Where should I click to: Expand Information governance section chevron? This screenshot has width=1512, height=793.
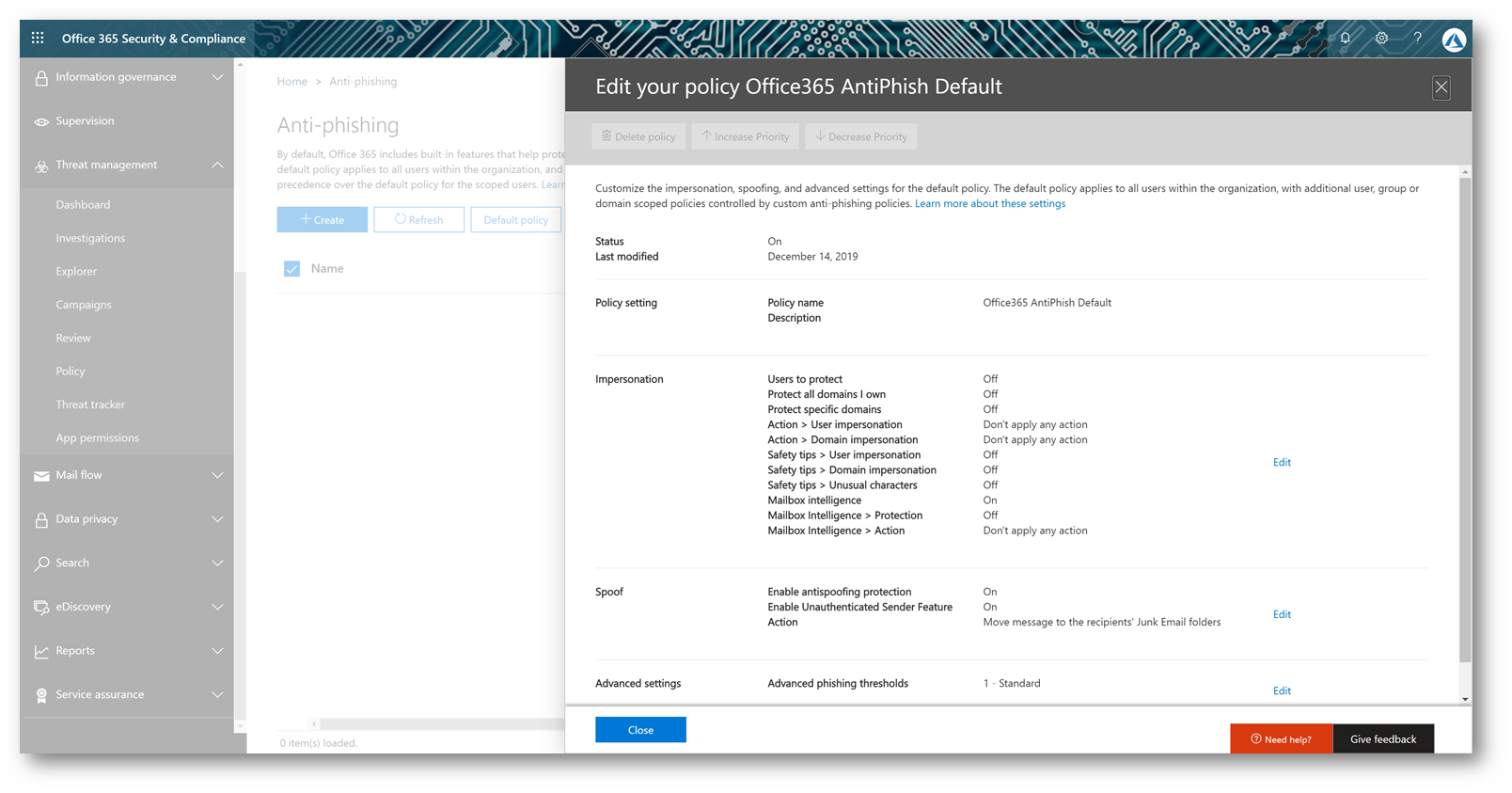click(x=217, y=77)
